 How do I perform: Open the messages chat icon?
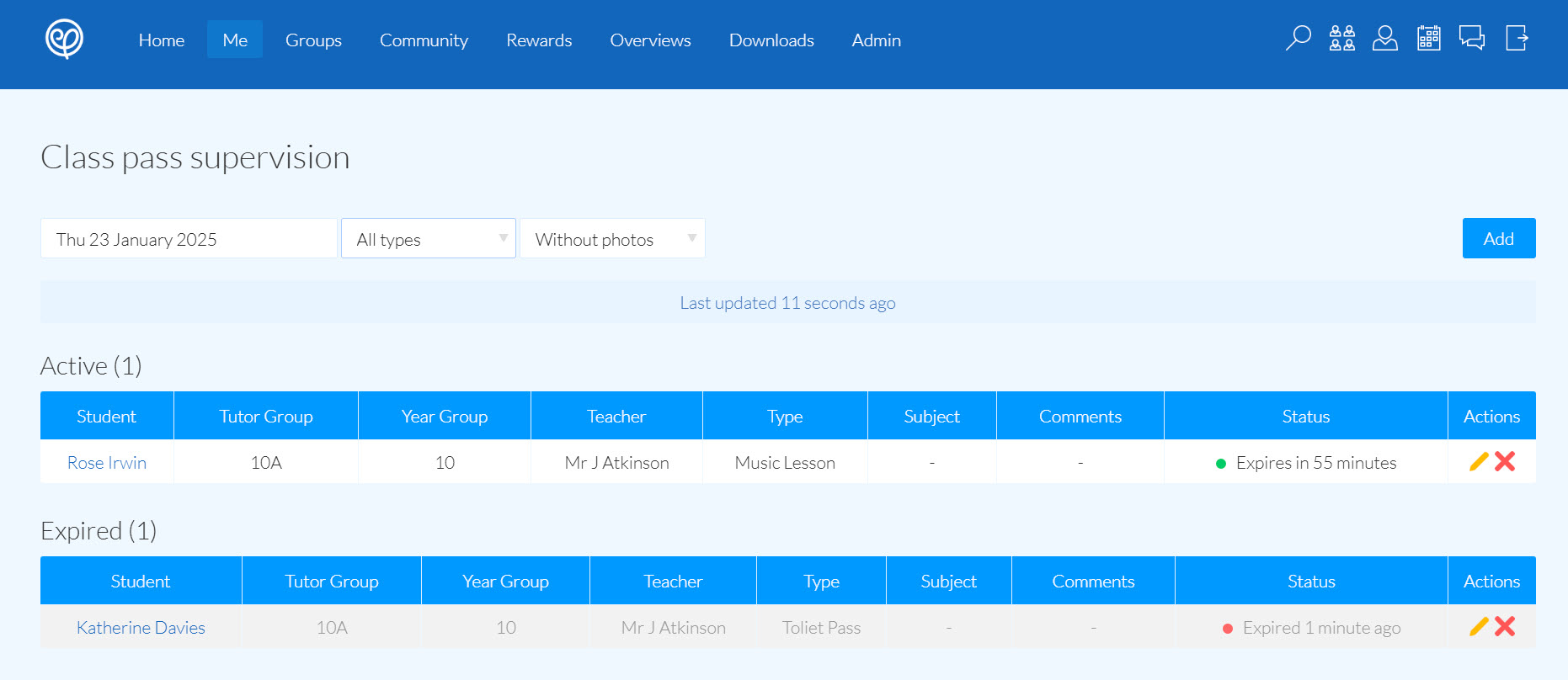(x=1472, y=39)
